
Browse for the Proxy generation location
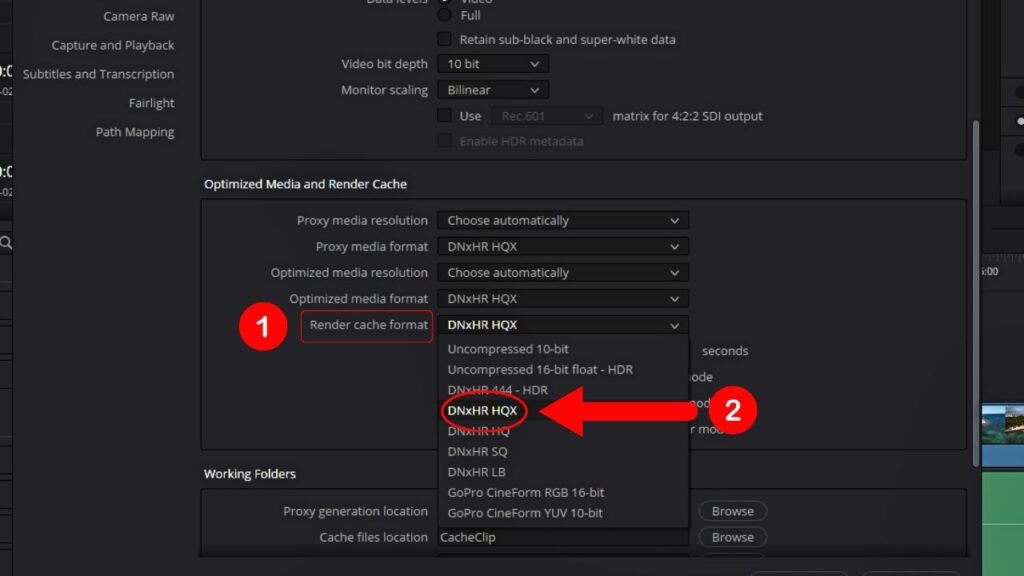732,510
